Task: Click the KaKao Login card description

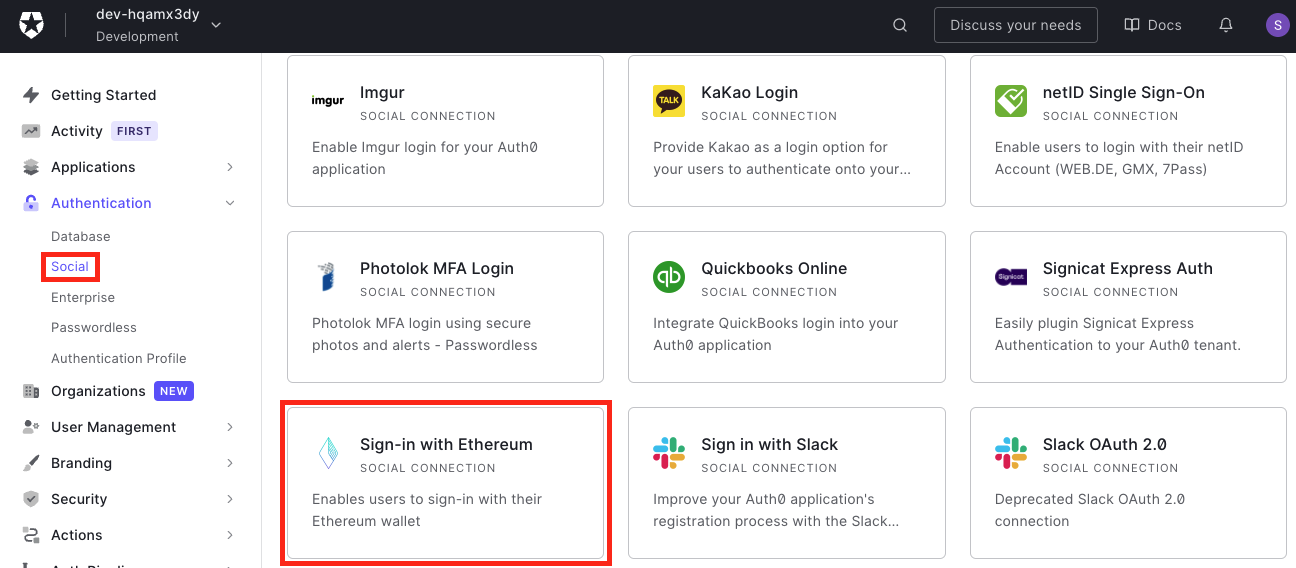Action: pyautogui.click(x=782, y=158)
